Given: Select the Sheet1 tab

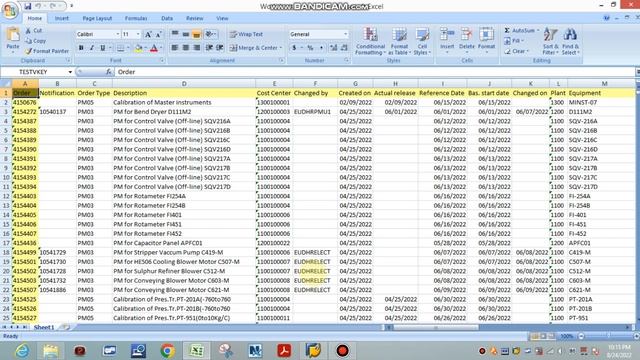Looking at the screenshot, I should pos(44,327).
